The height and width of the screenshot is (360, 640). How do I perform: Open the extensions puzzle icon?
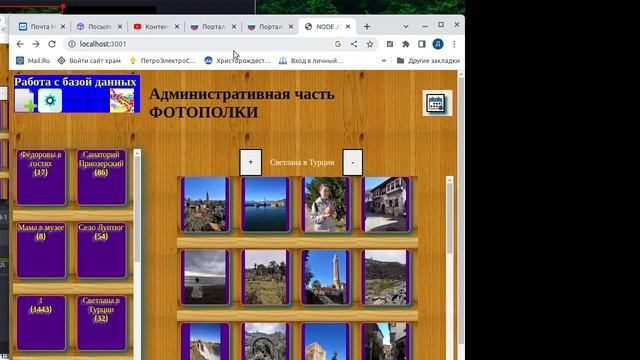[x=406, y=44]
